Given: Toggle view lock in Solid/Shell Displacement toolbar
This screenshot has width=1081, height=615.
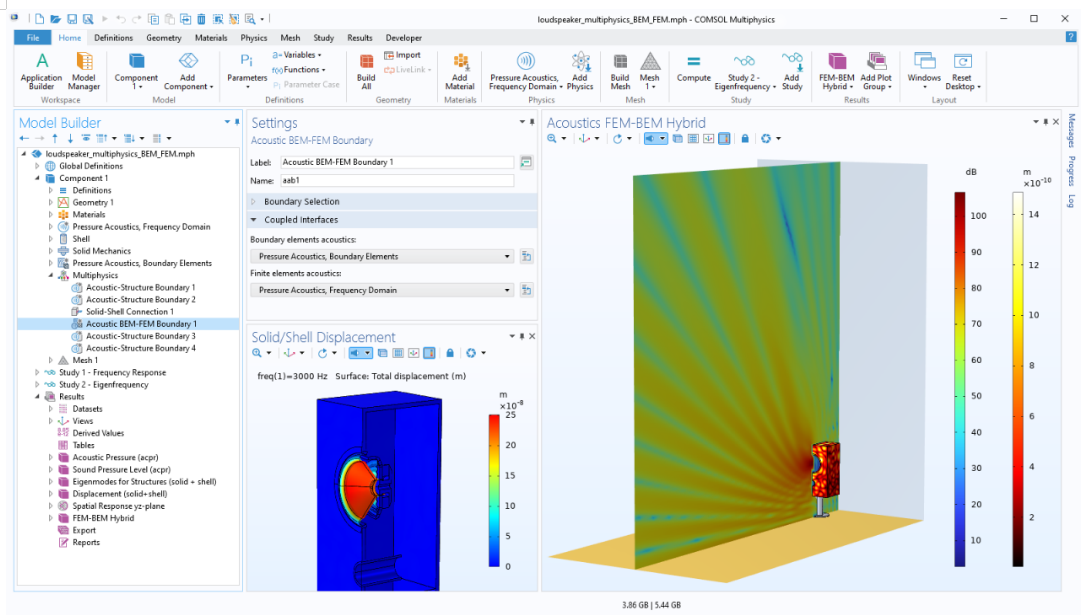Looking at the screenshot, I should (x=450, y=353).
